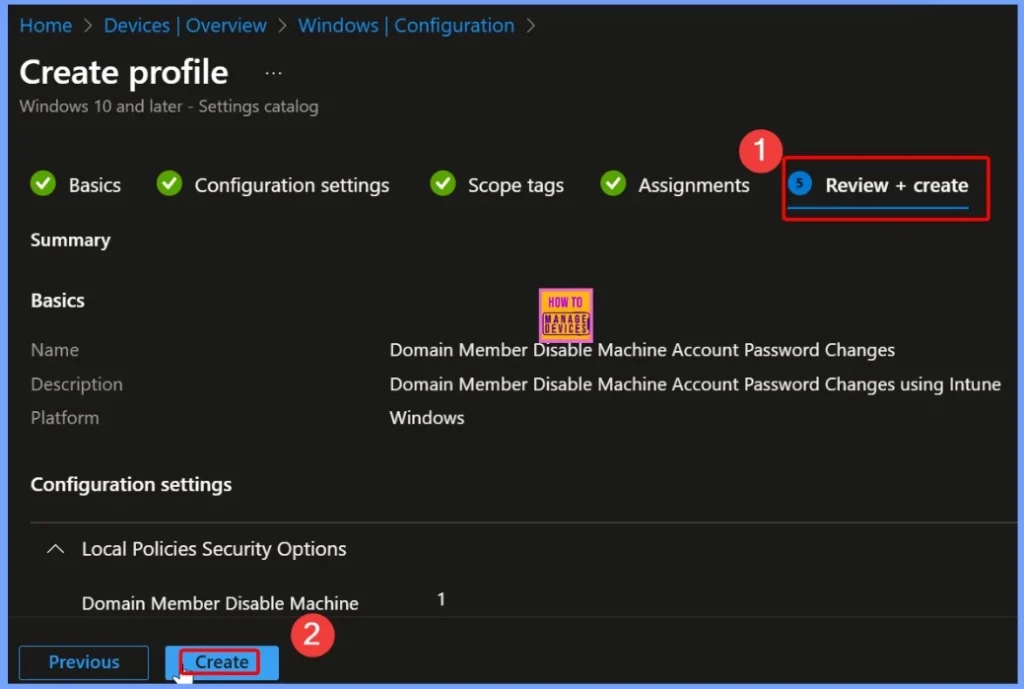Go to the Scope tags tab
Image resolution: width=1024 pixels, height=689 pixels.
pos(515,186)
